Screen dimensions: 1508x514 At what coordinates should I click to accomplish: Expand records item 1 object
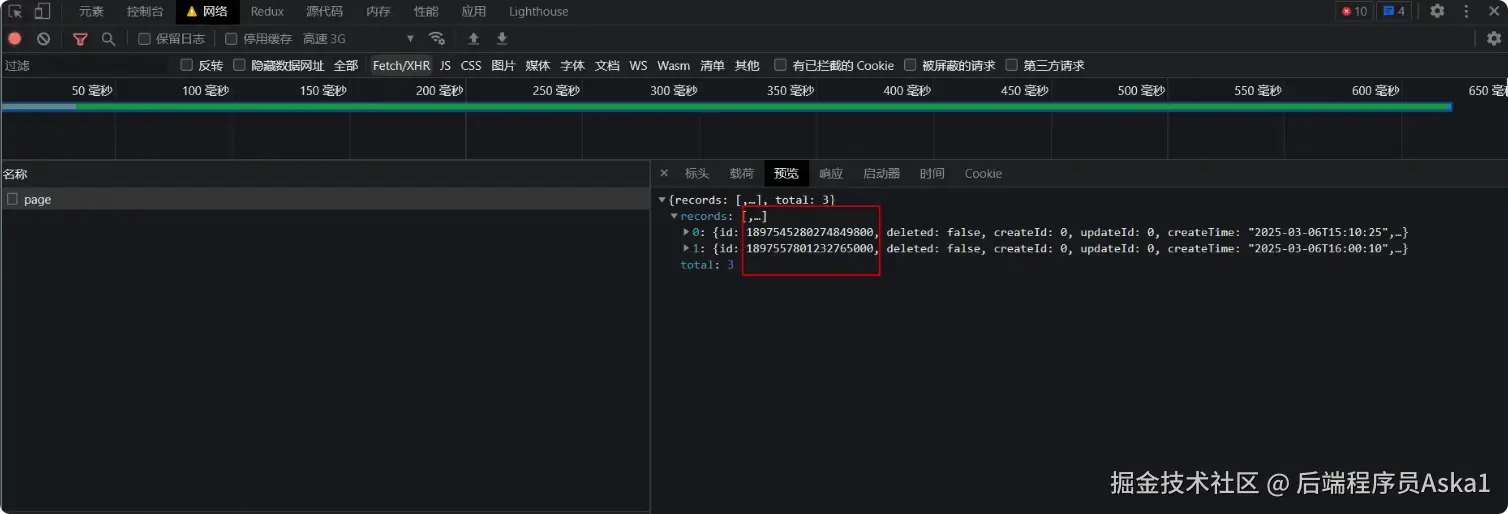coord(686,248)
